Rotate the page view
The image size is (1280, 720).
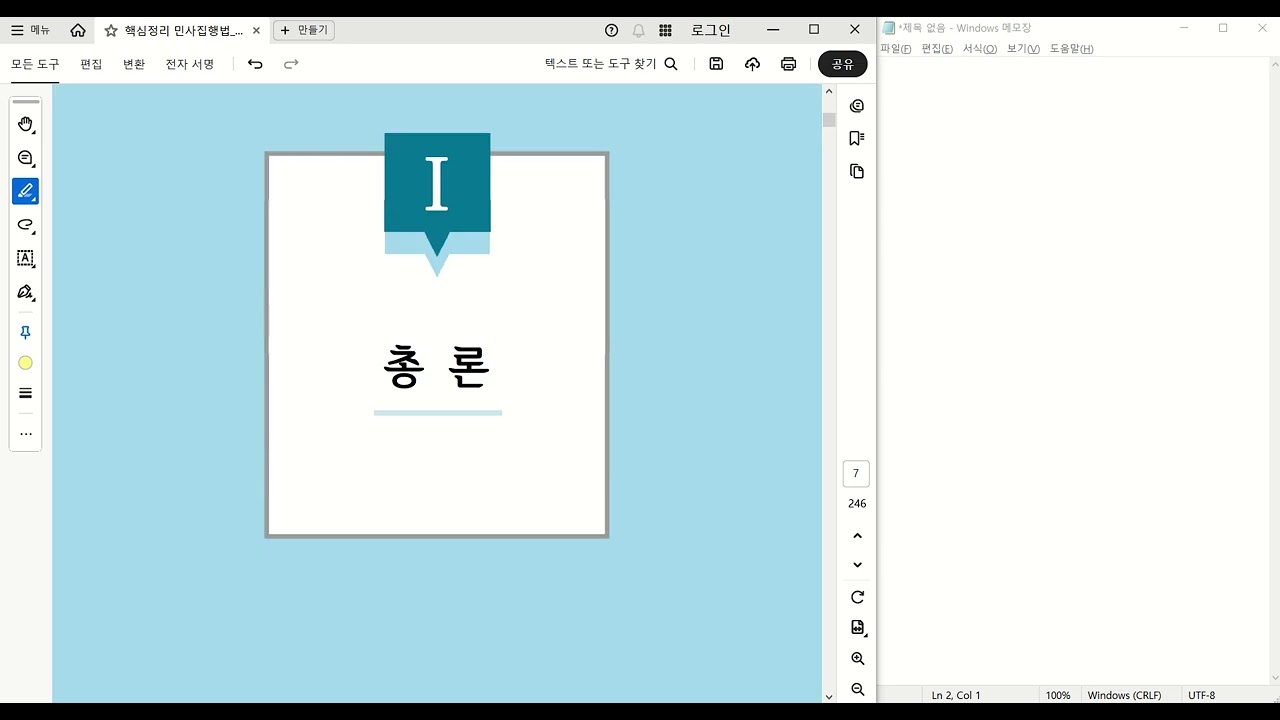[x=857, y=597]
